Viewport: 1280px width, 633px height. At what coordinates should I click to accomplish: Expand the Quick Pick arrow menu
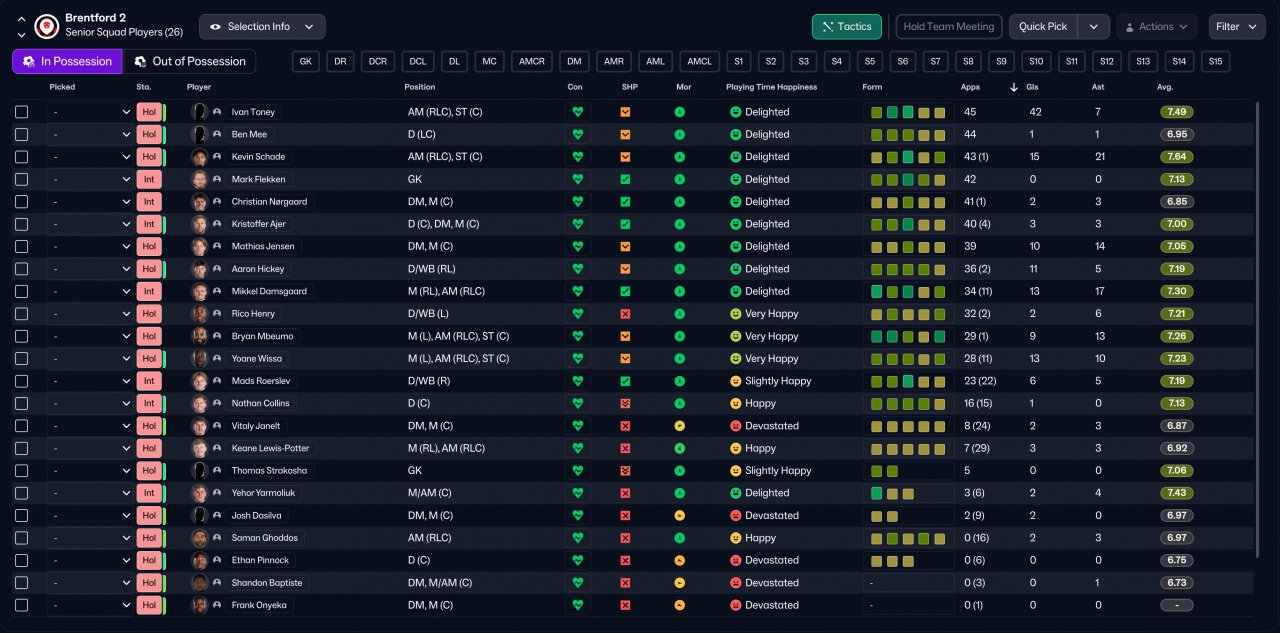pos(1095,27)
